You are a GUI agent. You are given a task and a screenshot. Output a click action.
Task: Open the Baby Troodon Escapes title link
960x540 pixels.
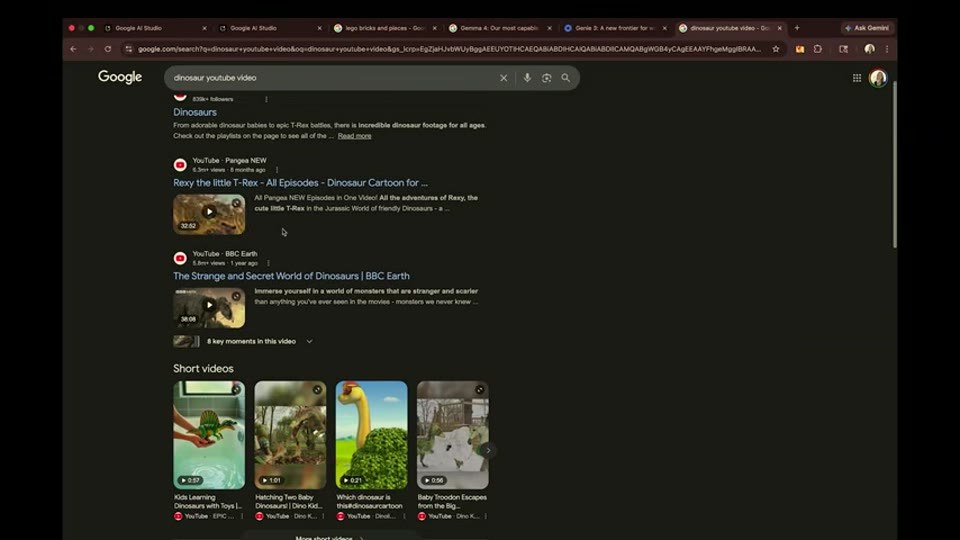[x=452, y=501]
